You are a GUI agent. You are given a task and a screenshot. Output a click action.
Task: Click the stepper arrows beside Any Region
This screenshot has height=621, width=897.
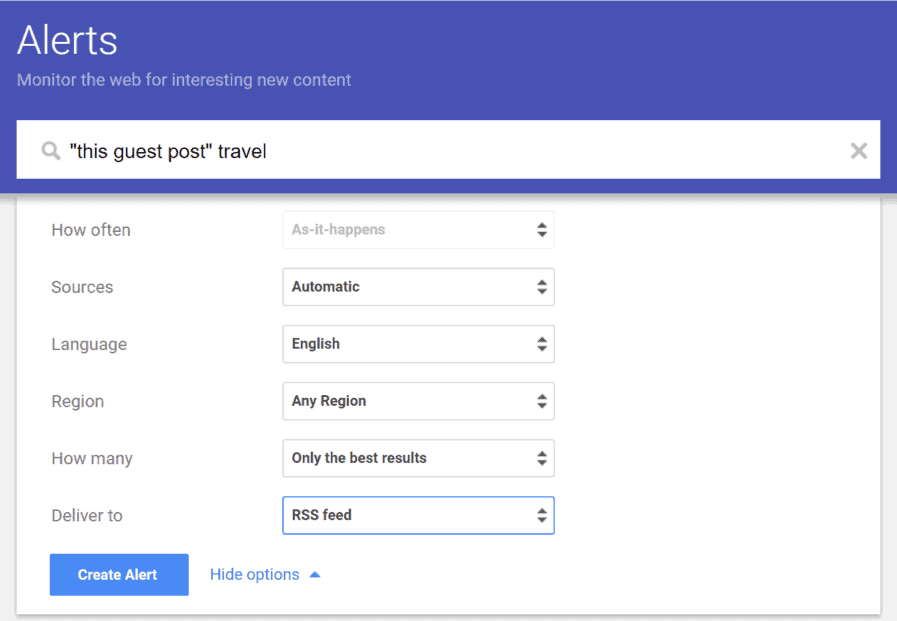coord(542,401)
